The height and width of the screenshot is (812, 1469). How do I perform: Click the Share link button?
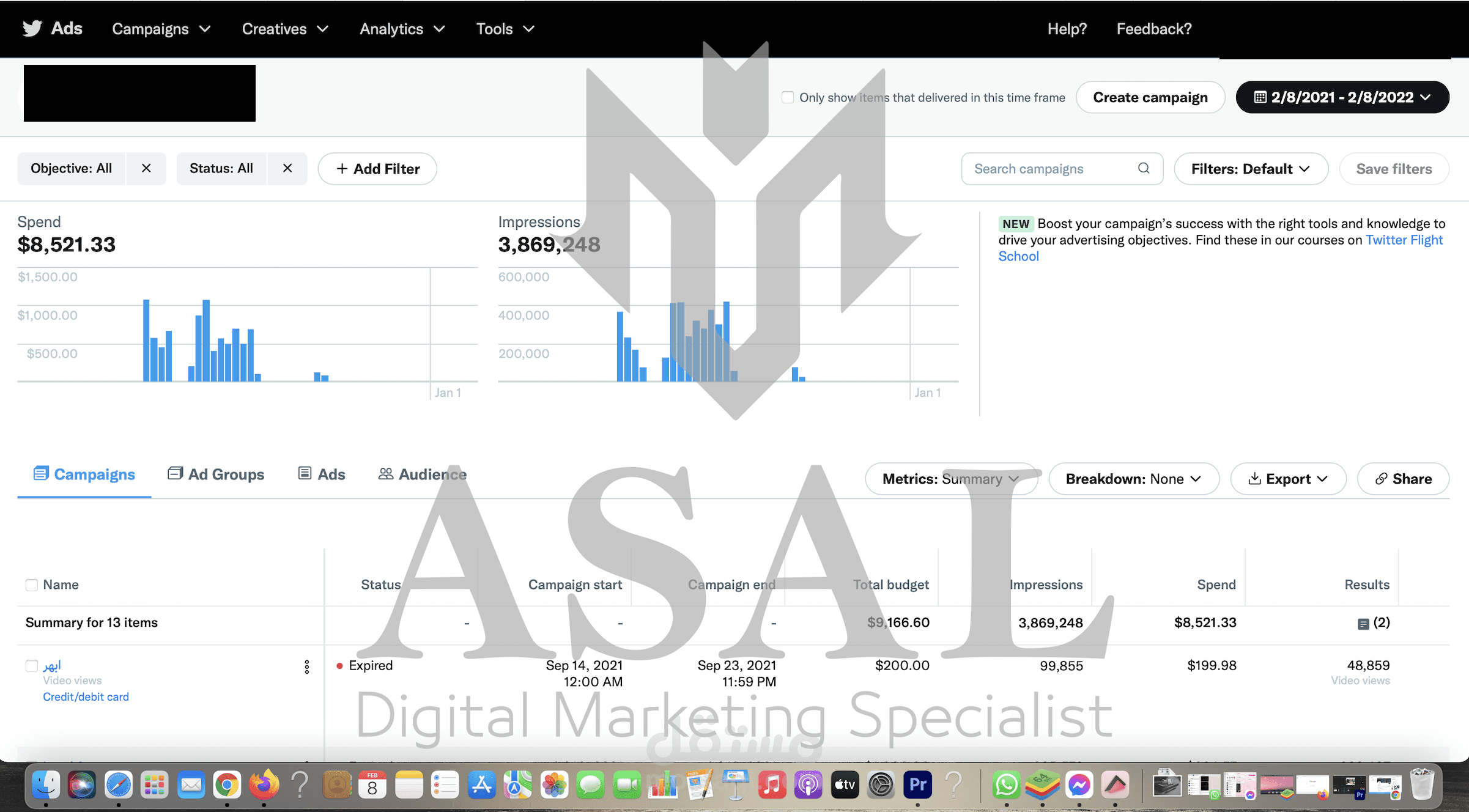click(1403, 479)
